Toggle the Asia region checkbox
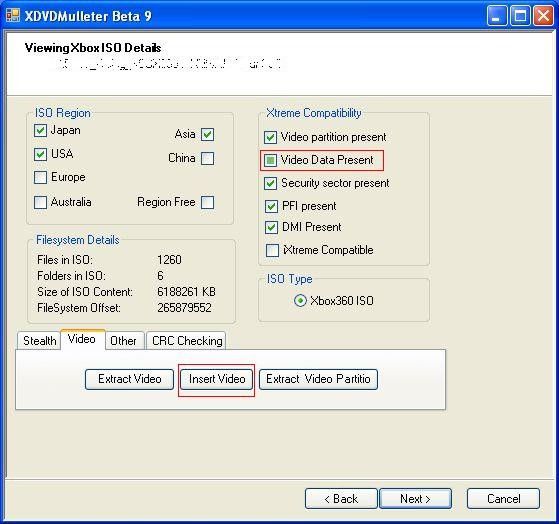The image size is (559, 524). [x=207, y=134]
